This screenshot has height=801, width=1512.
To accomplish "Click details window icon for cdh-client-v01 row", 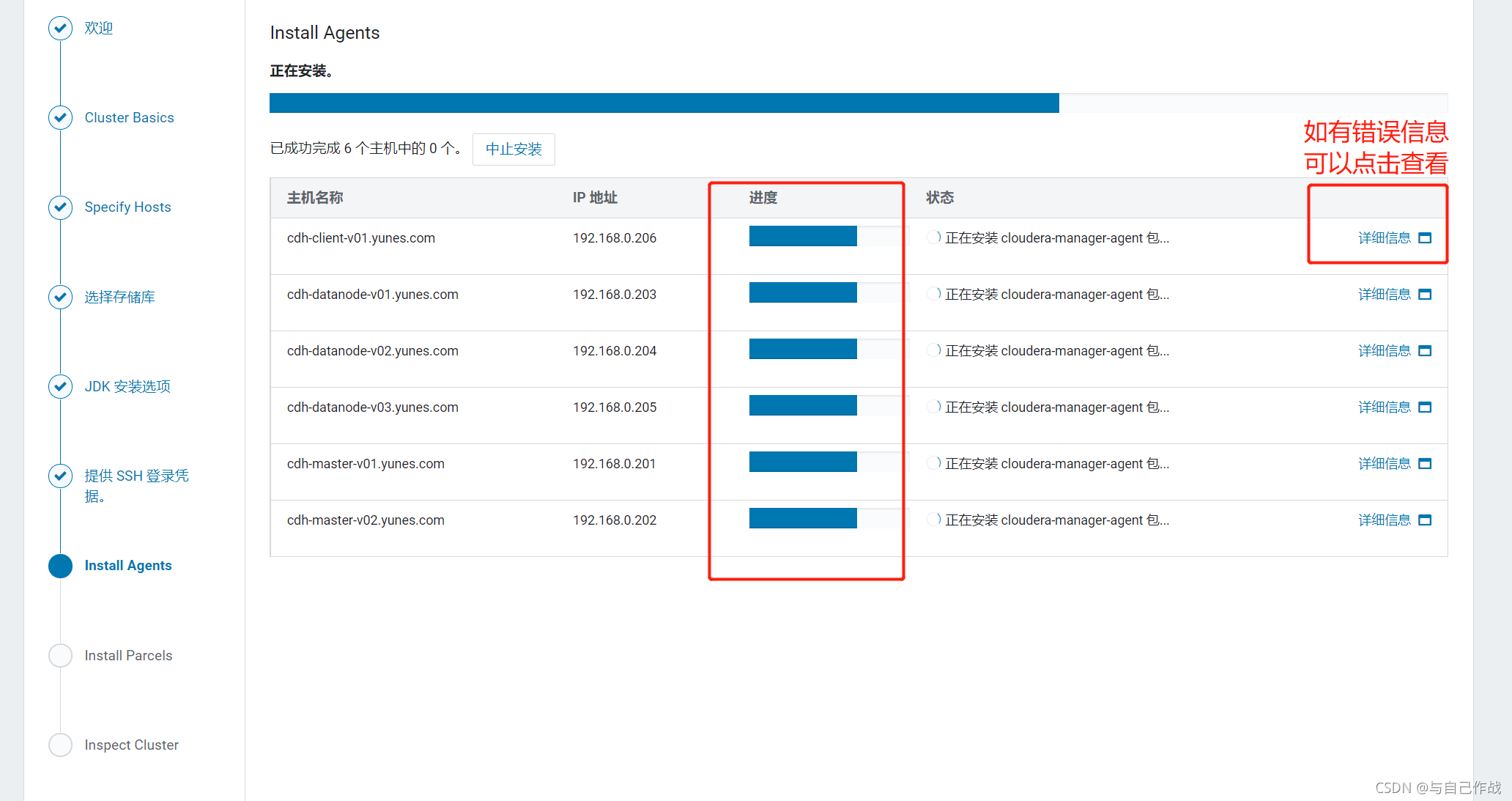I will (1425, 238).
